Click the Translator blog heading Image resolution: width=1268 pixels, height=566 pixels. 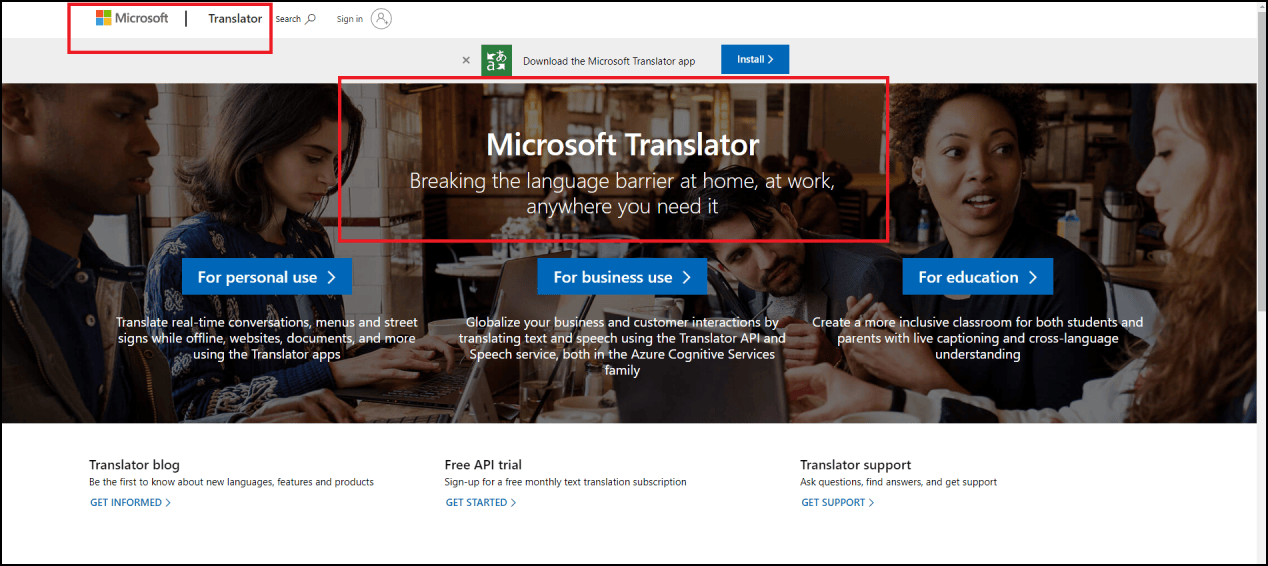pos(134,465)
